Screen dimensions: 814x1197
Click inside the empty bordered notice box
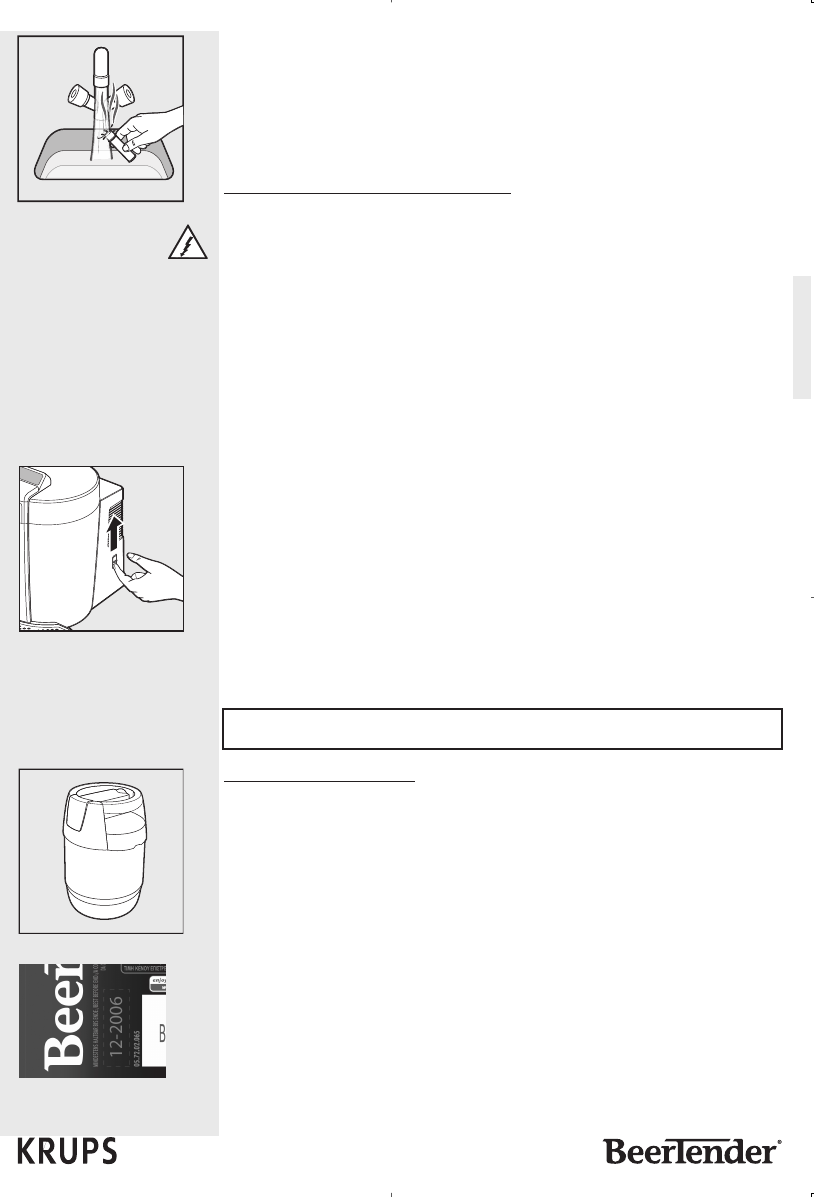pos(502,729)
